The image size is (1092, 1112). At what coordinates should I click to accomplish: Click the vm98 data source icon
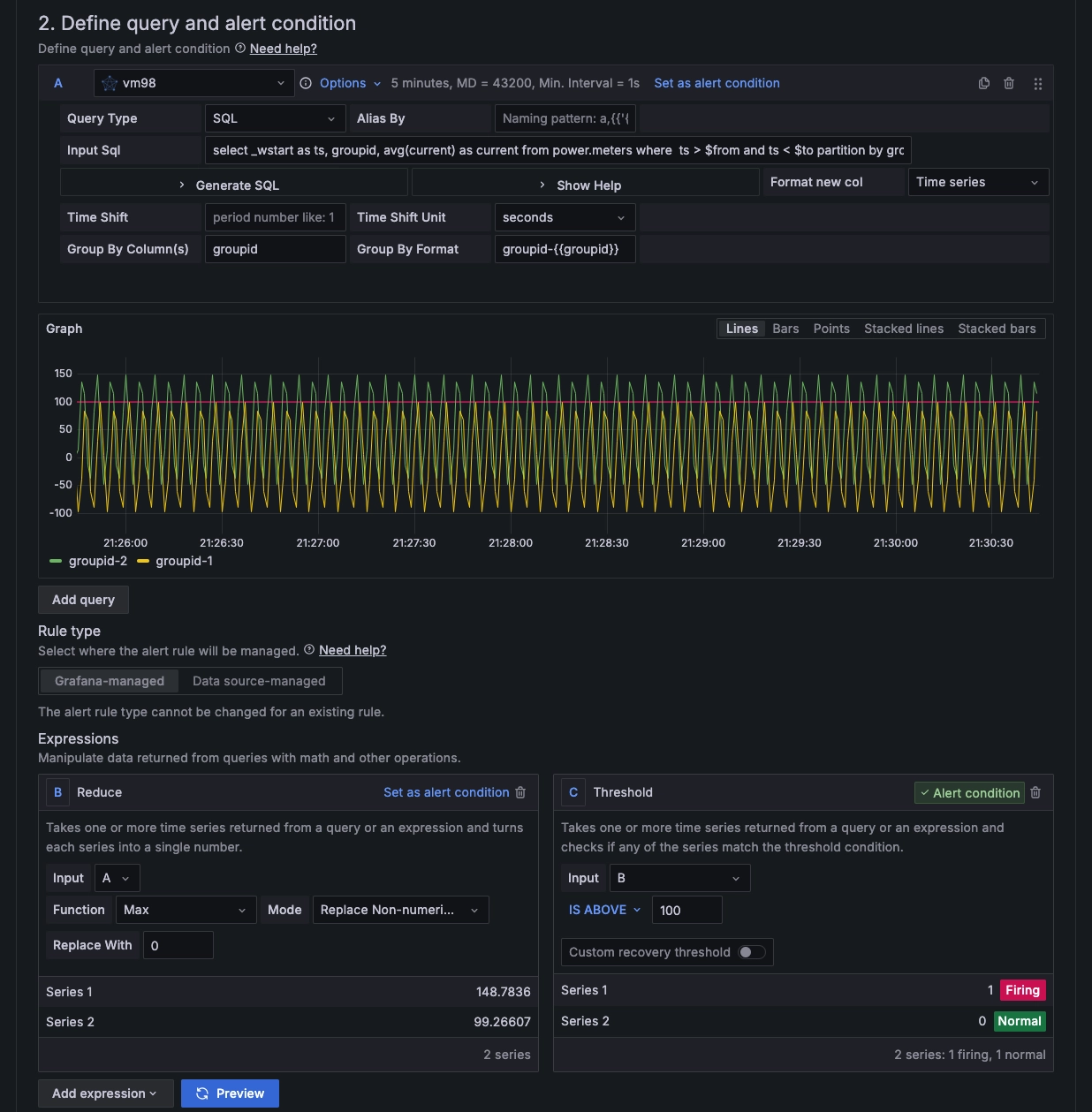110,83
